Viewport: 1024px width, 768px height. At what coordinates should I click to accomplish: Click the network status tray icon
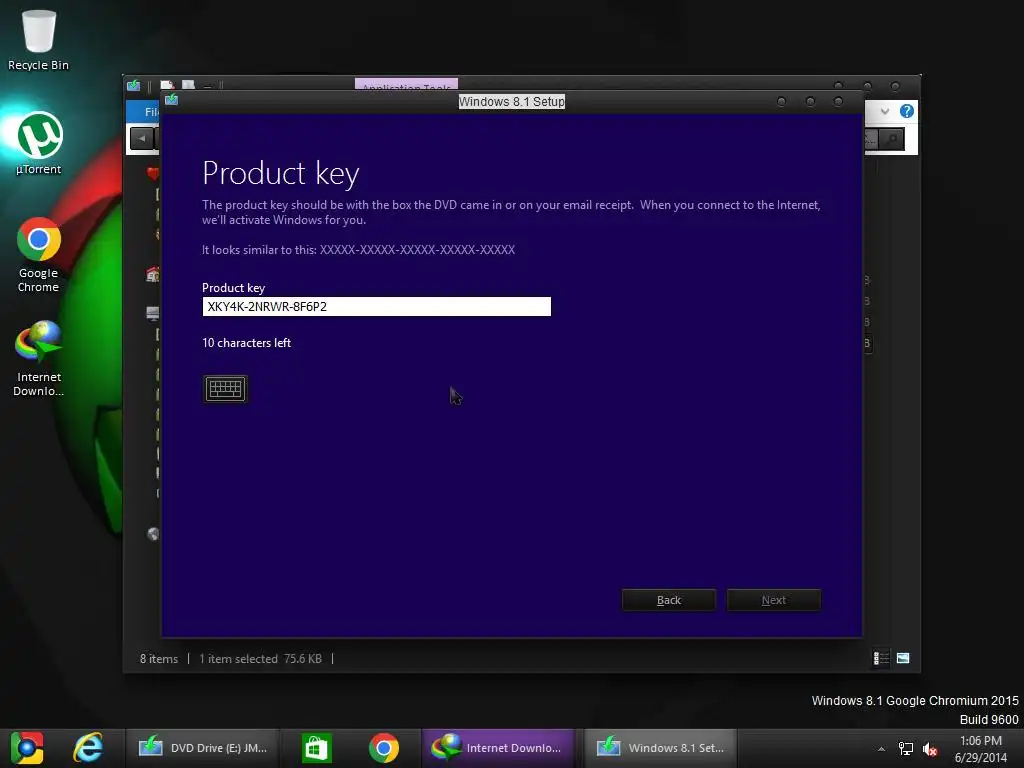(906, 748)
